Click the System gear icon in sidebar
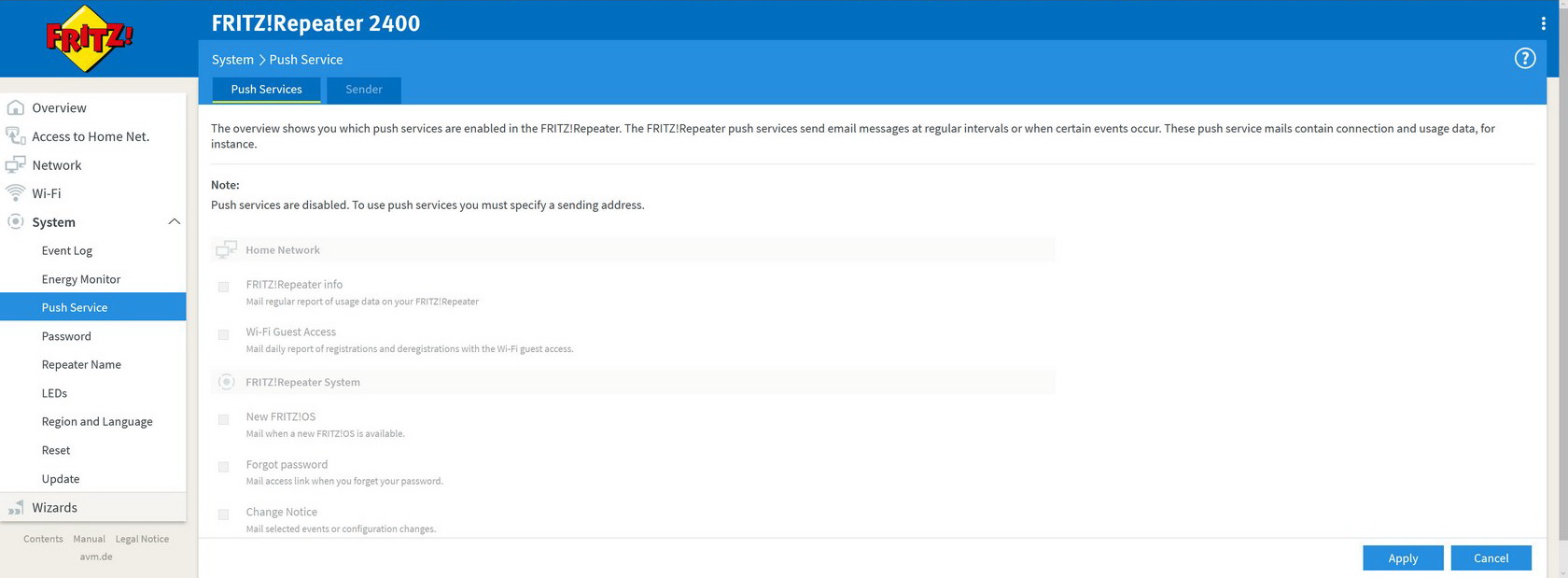 (x=15, y=222)
